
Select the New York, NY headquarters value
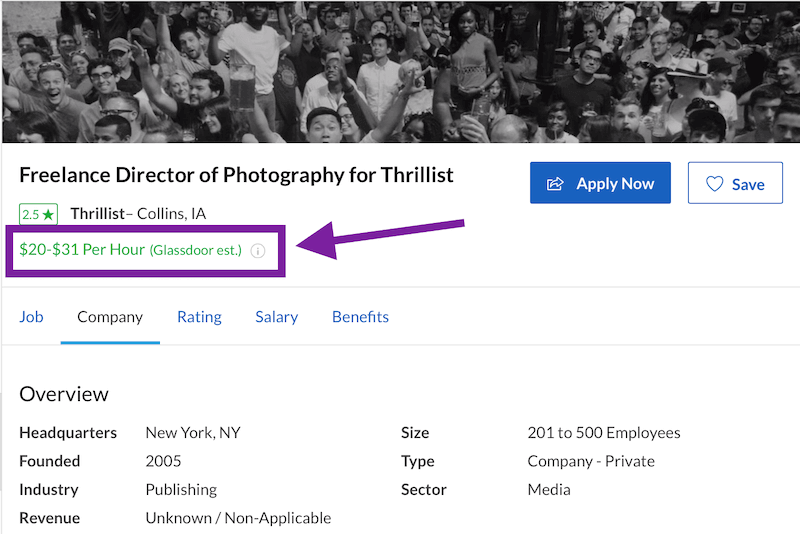tap(193, 433)
